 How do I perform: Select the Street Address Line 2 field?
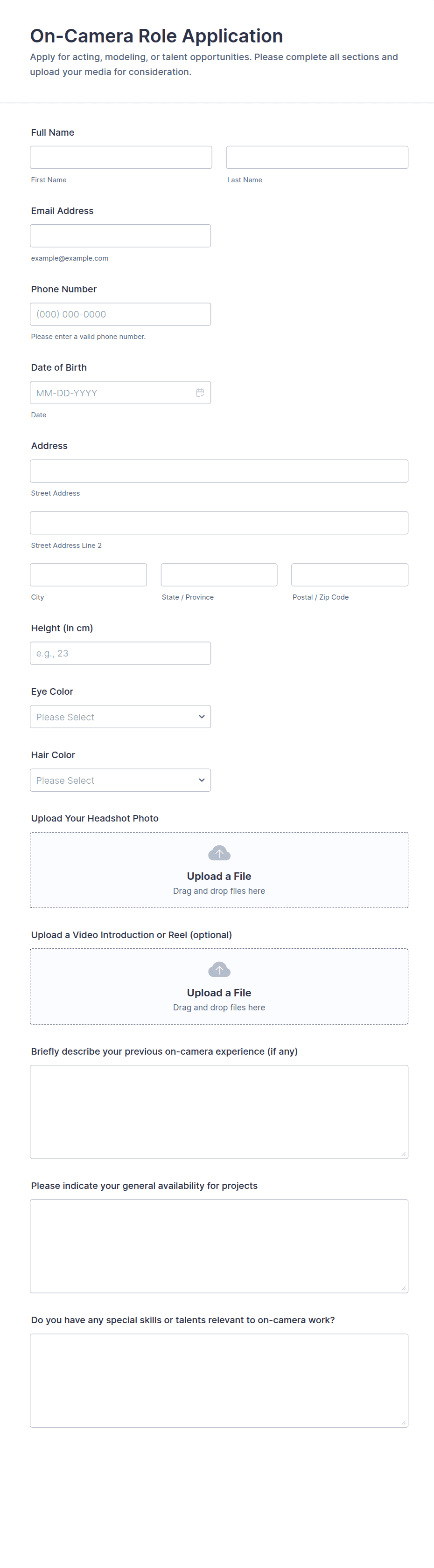[219, 523]
